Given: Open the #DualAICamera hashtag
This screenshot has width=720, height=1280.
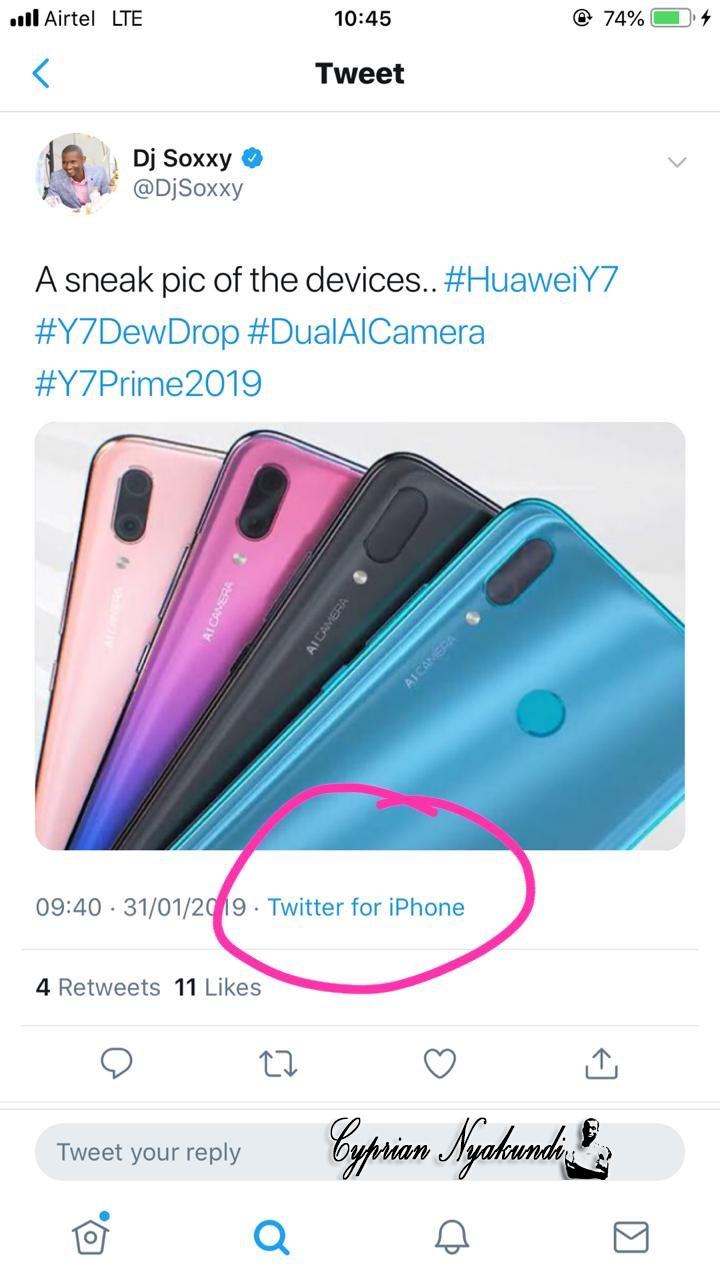Looking at the screenshot, I should [365, 332].
